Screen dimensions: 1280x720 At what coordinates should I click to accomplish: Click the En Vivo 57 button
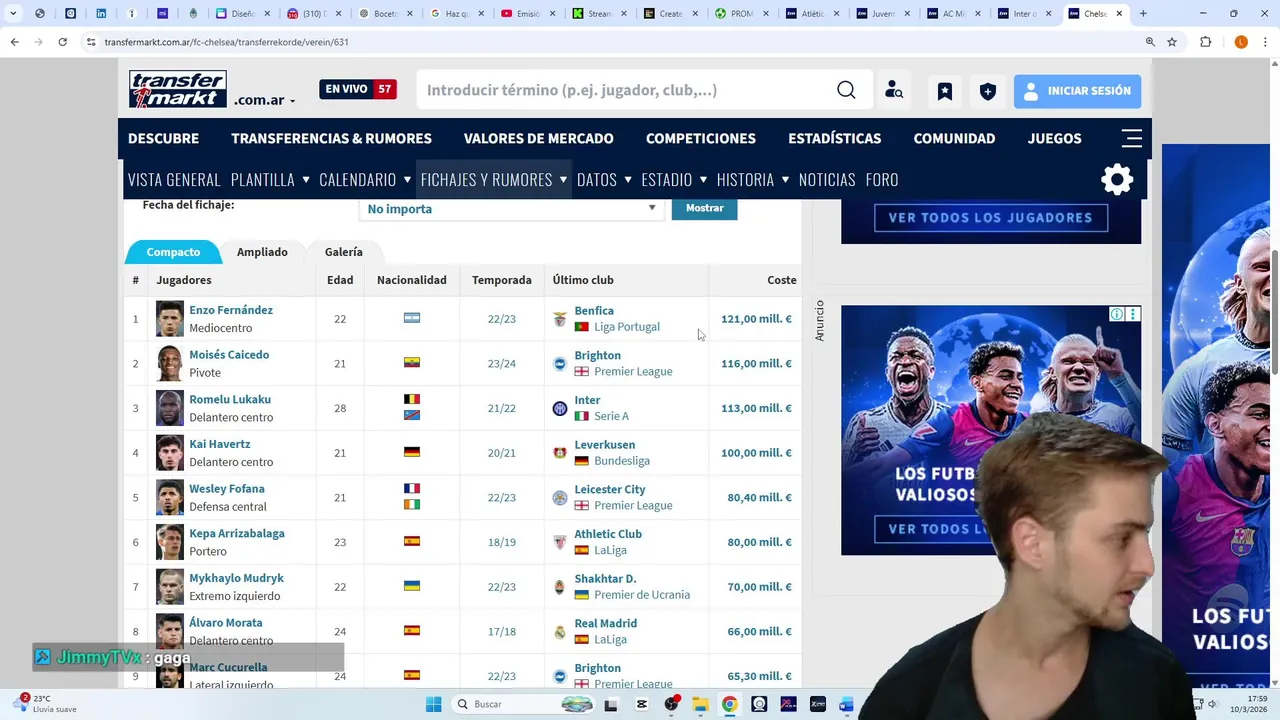coord(358,89)
